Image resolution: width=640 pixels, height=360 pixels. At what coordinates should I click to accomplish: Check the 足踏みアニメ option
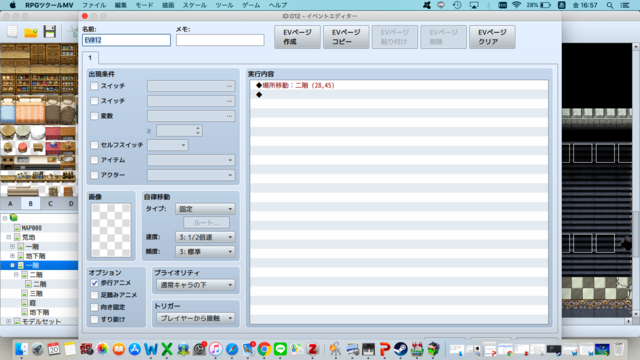pyautogui.click(x=94, y=295)
